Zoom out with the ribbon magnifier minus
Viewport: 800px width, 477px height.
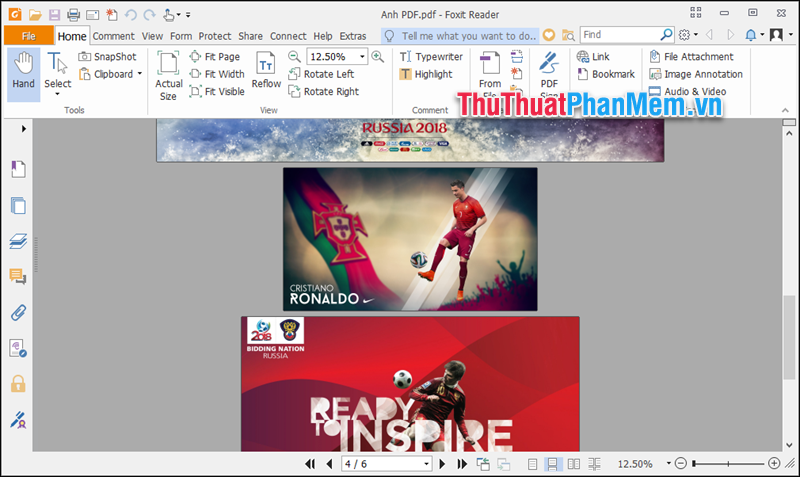(294, 56)
